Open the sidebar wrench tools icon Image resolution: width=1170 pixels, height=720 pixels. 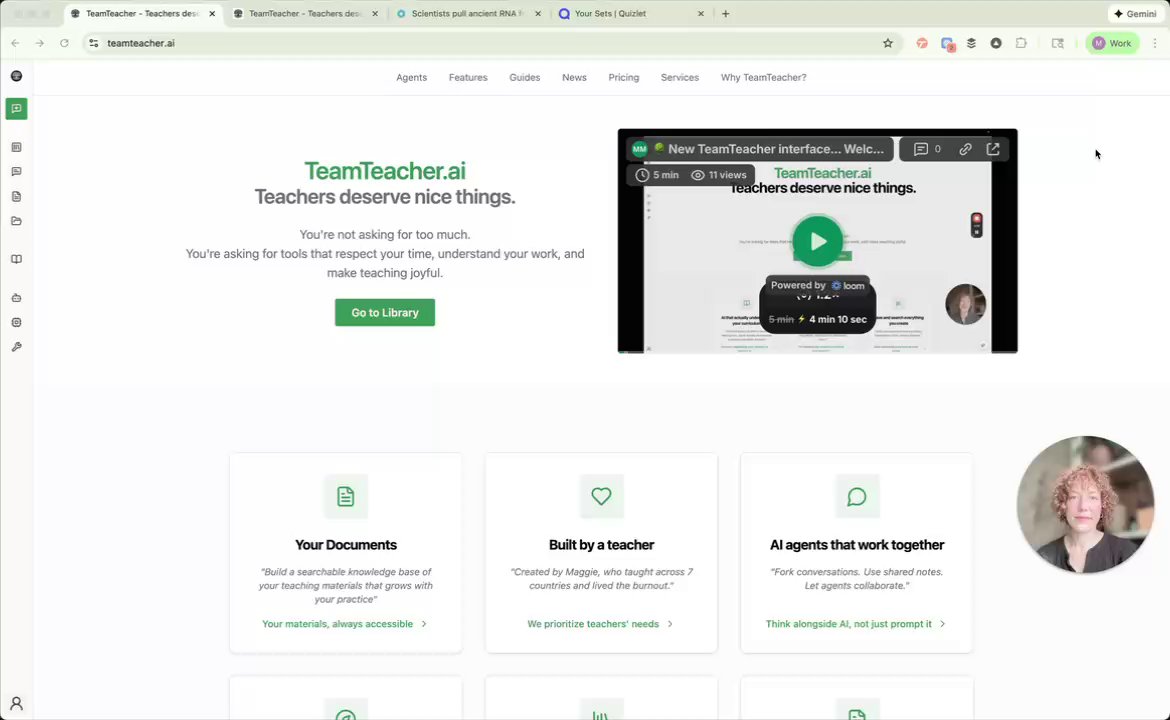click(16, 347)
